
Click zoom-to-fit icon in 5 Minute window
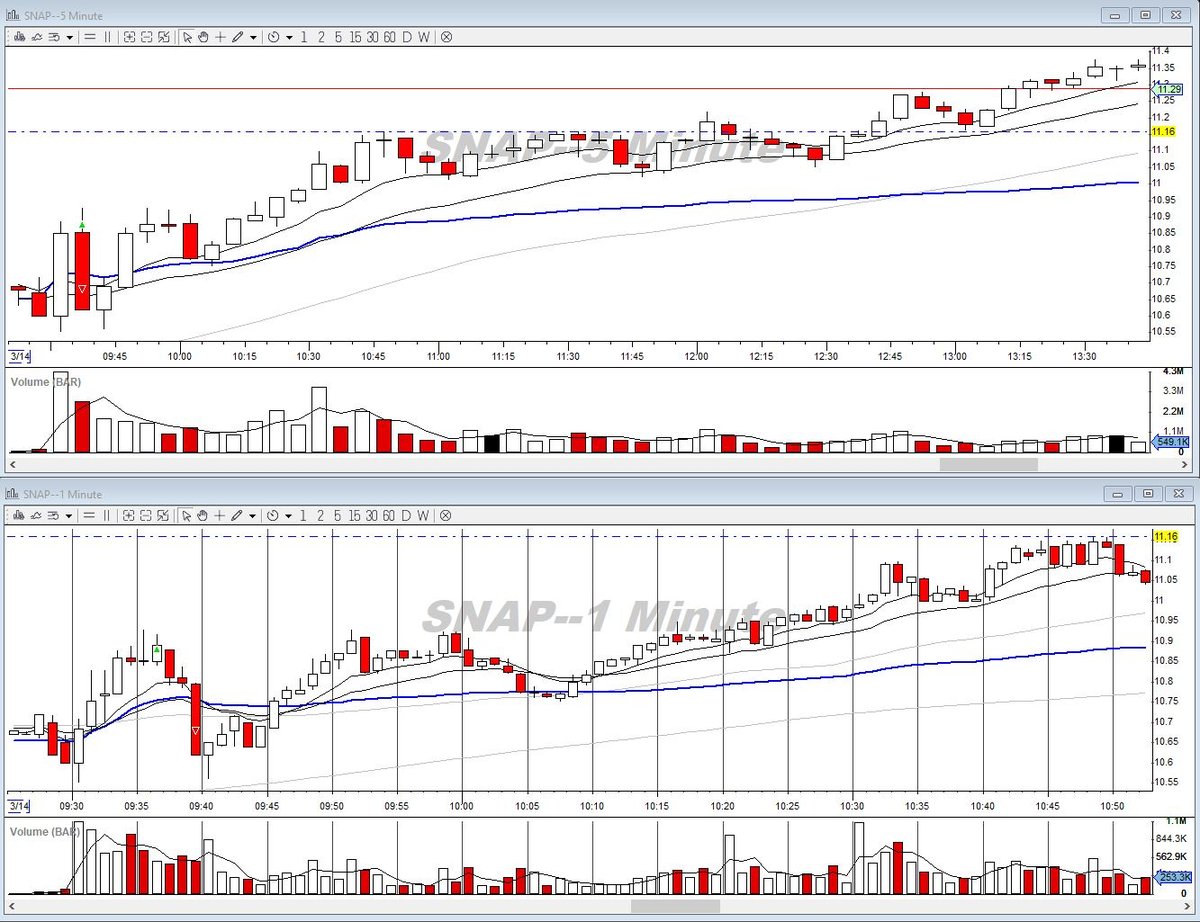(164, 37)
